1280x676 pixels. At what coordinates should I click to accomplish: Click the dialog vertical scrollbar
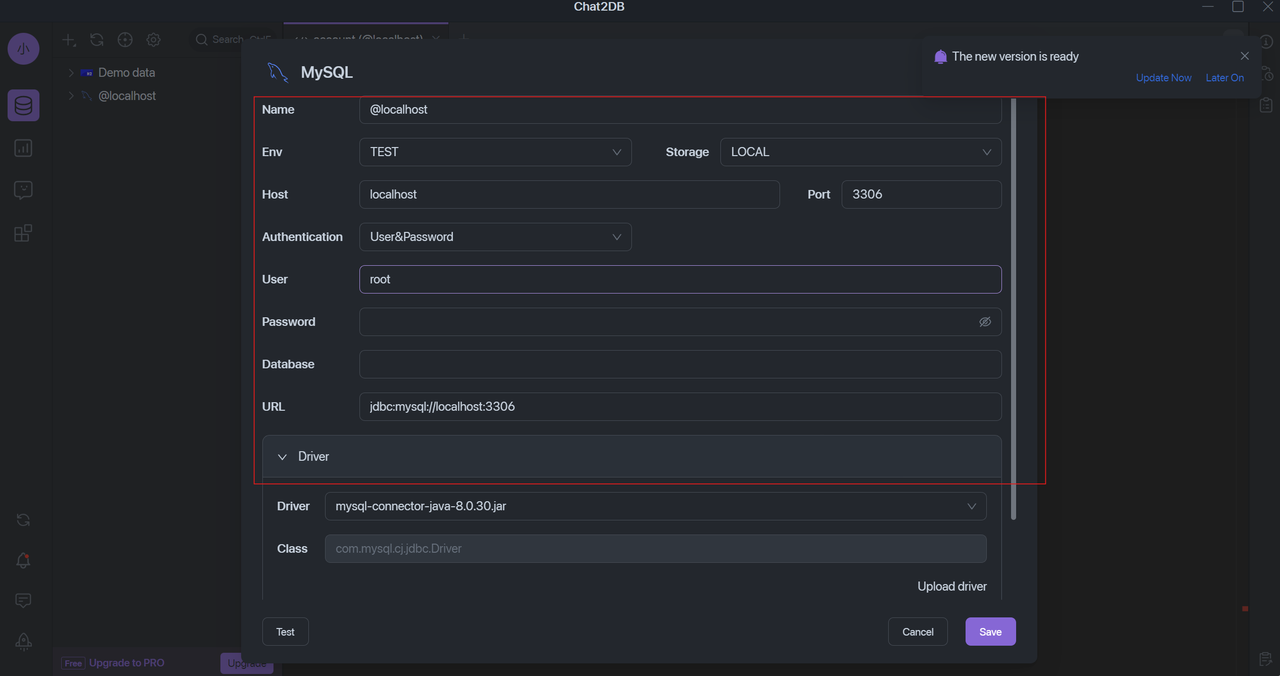1013,308
